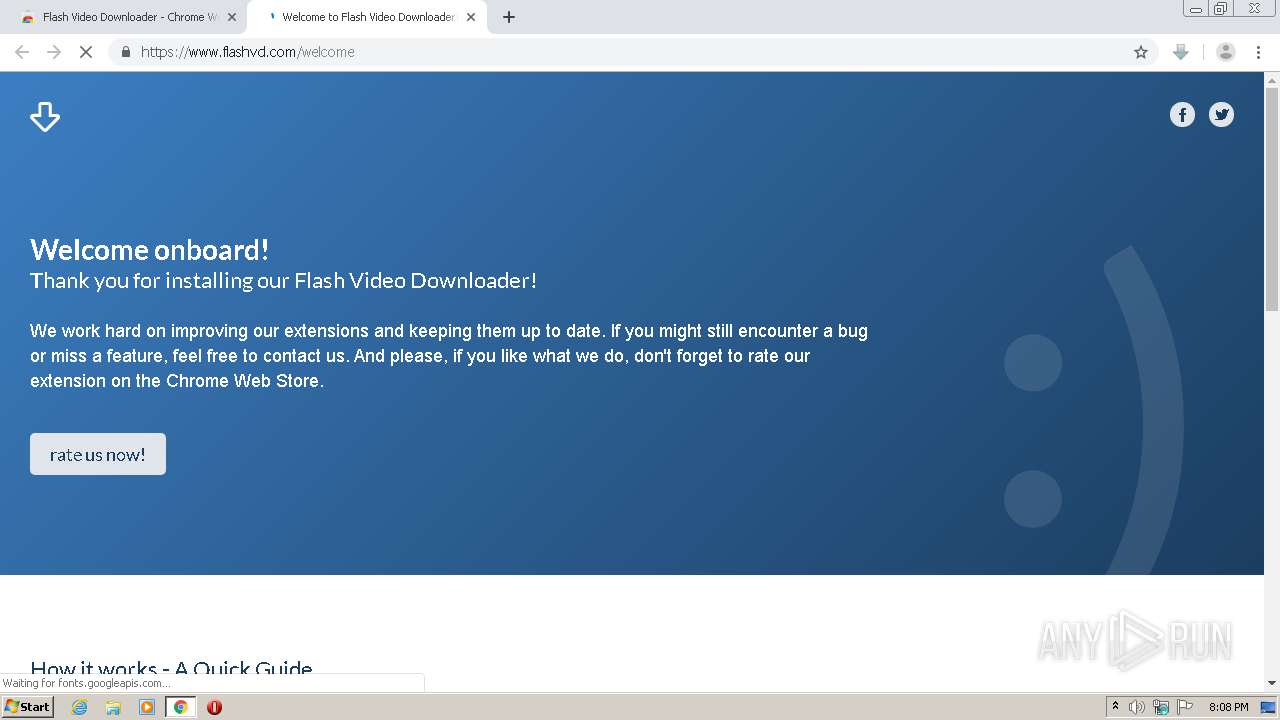This screenshot has width=1280, height=720.
Task: Click the Thank you for installing subtitle
Action: point(283,280)
